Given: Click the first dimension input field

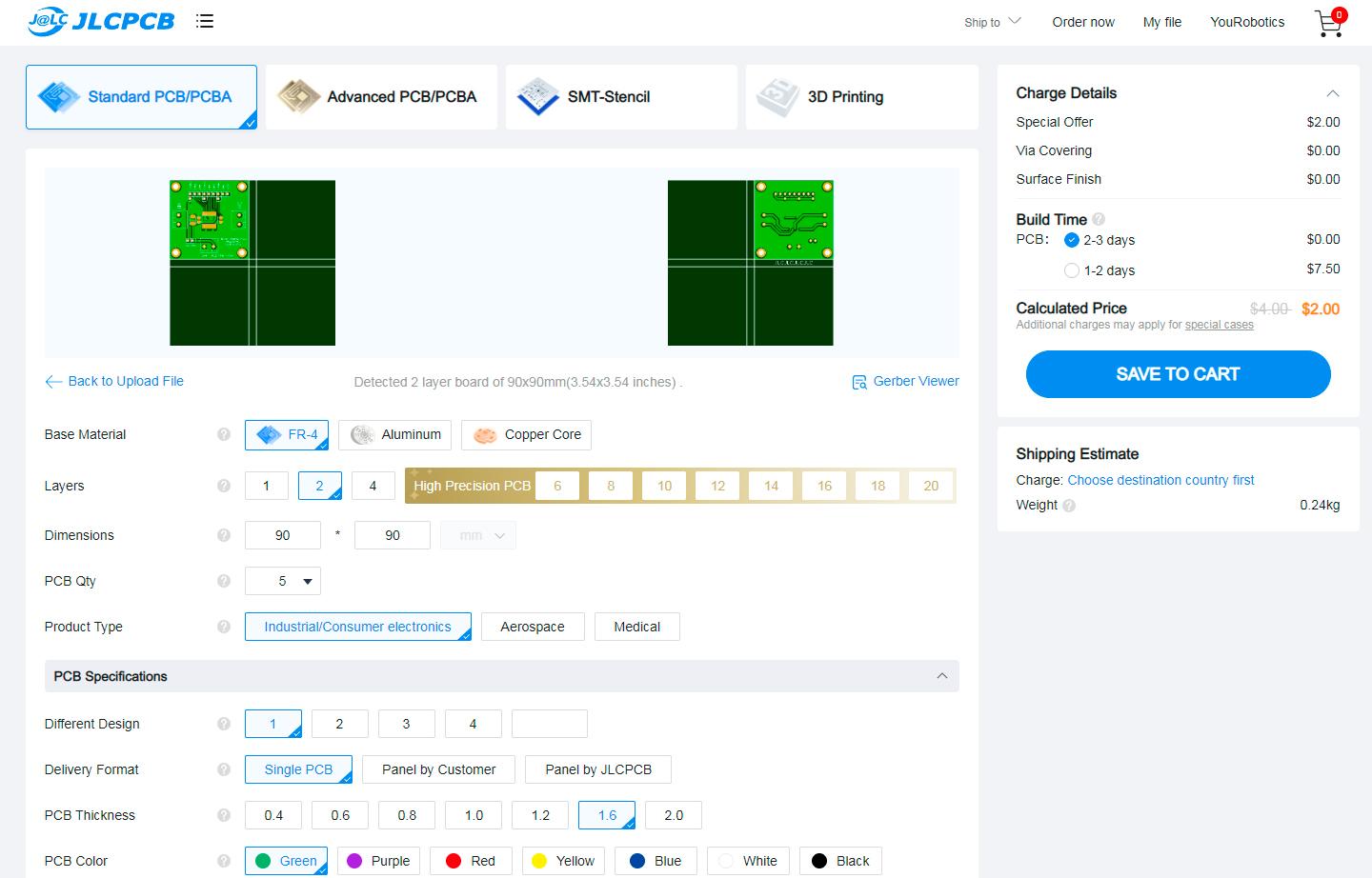Looking at the screenshot, I should (x=283, y=535).
